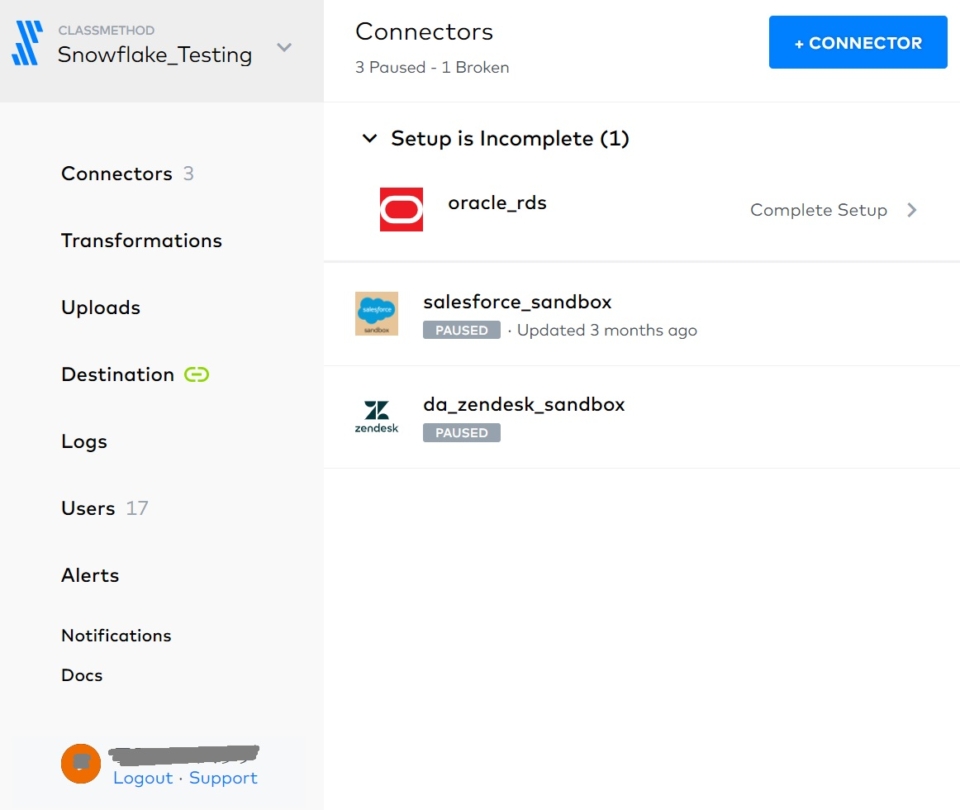Click the green link icon next to Destination

tap(196, 374)
